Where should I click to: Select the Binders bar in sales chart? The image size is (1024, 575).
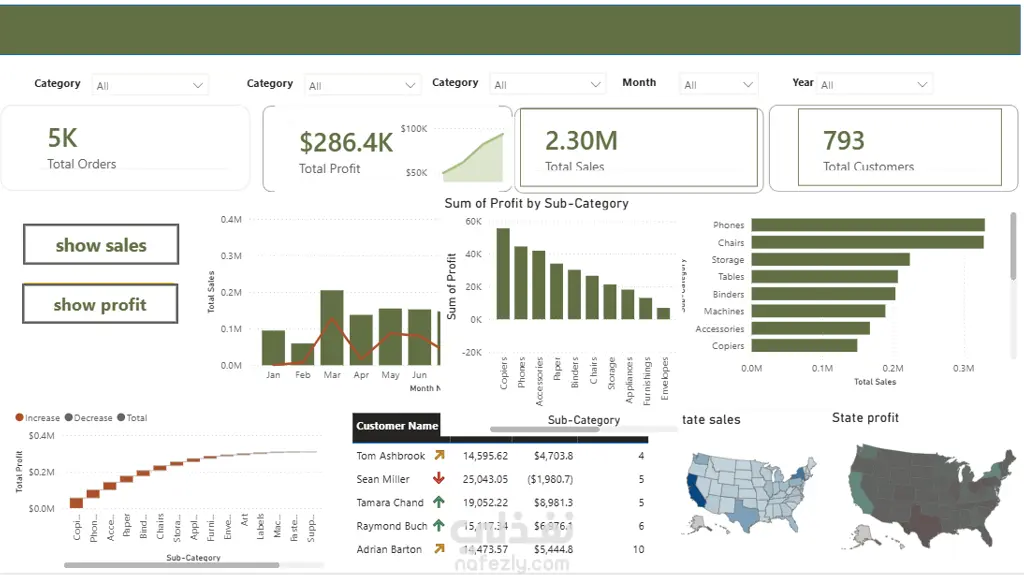824,294
